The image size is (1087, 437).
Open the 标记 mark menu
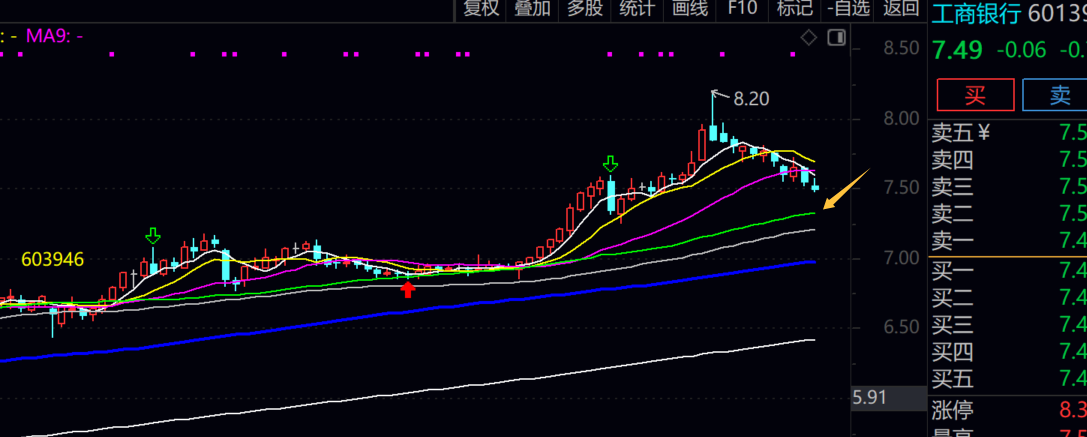794,9
